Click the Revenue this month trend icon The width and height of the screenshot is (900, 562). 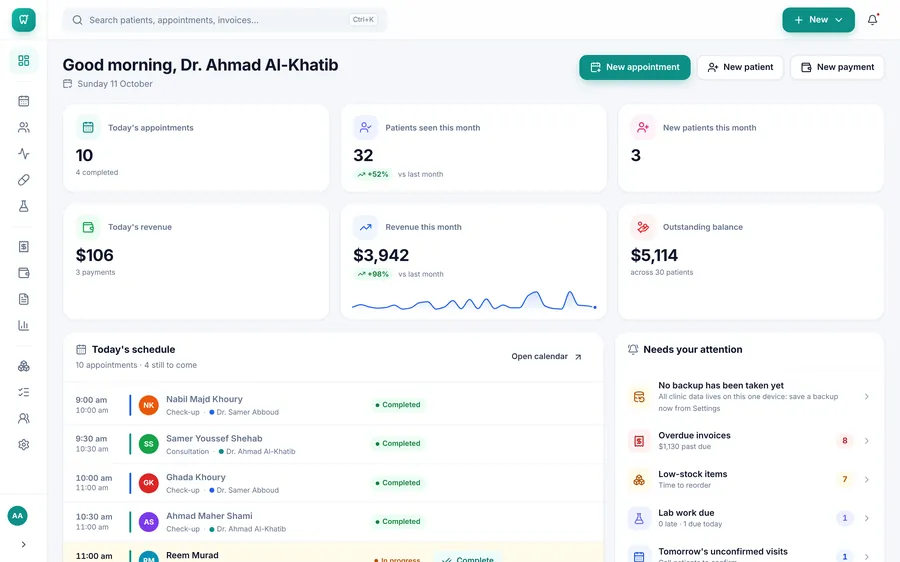coord(366,227)
